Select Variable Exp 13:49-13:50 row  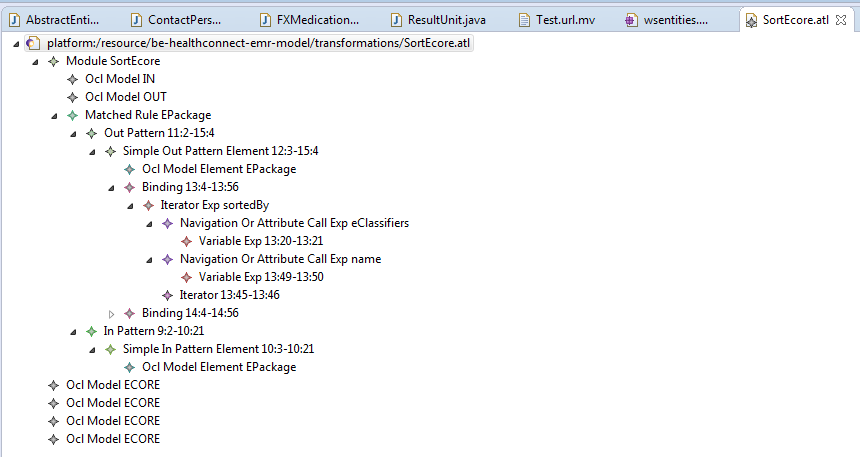(x=261, y=277)
